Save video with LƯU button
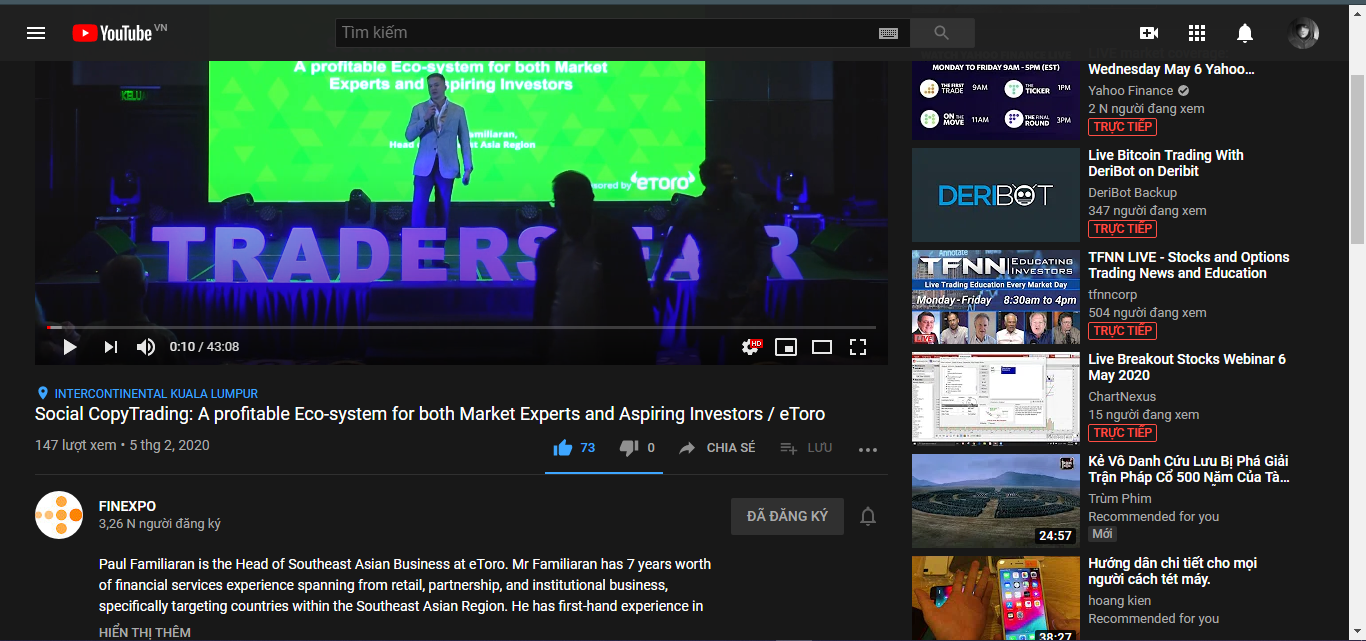This screenshot has width=1366, height=641. [x=806, y=448]
